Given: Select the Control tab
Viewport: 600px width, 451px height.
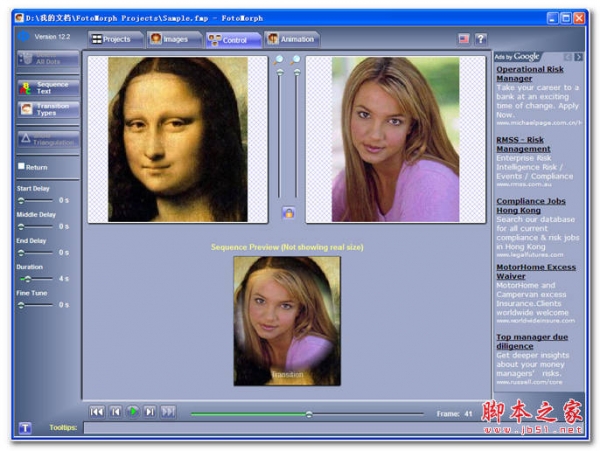Looking at the screenshot, I should pyautogui.click(x=233, y=40).
